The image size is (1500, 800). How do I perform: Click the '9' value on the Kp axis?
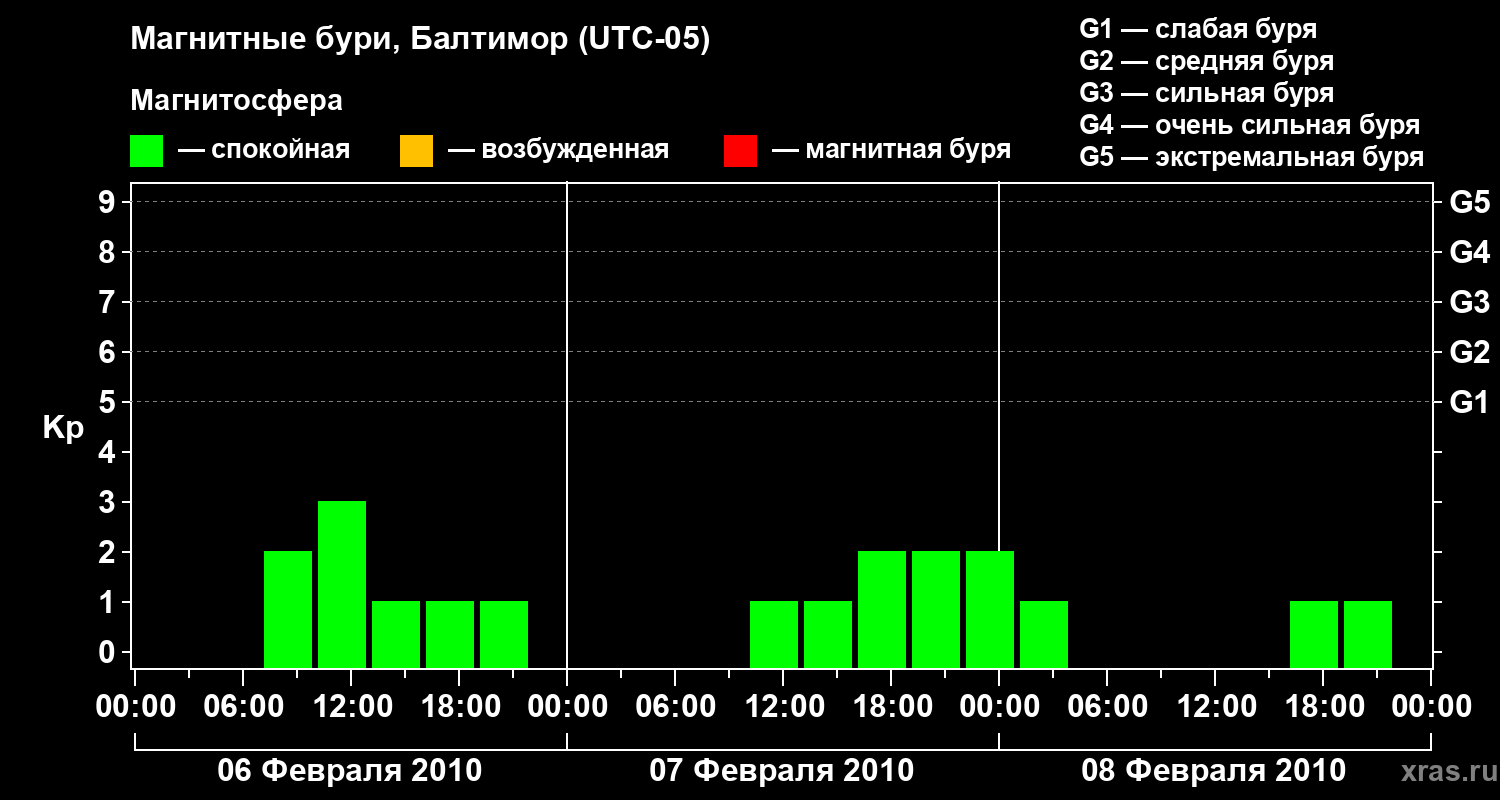point(109,202)
